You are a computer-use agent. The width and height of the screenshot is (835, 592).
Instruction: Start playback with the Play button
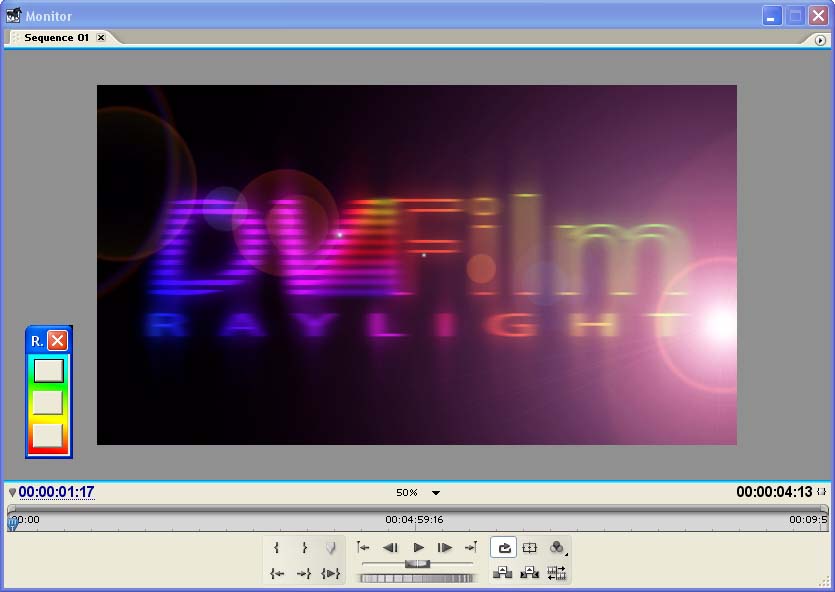point(419,547)
